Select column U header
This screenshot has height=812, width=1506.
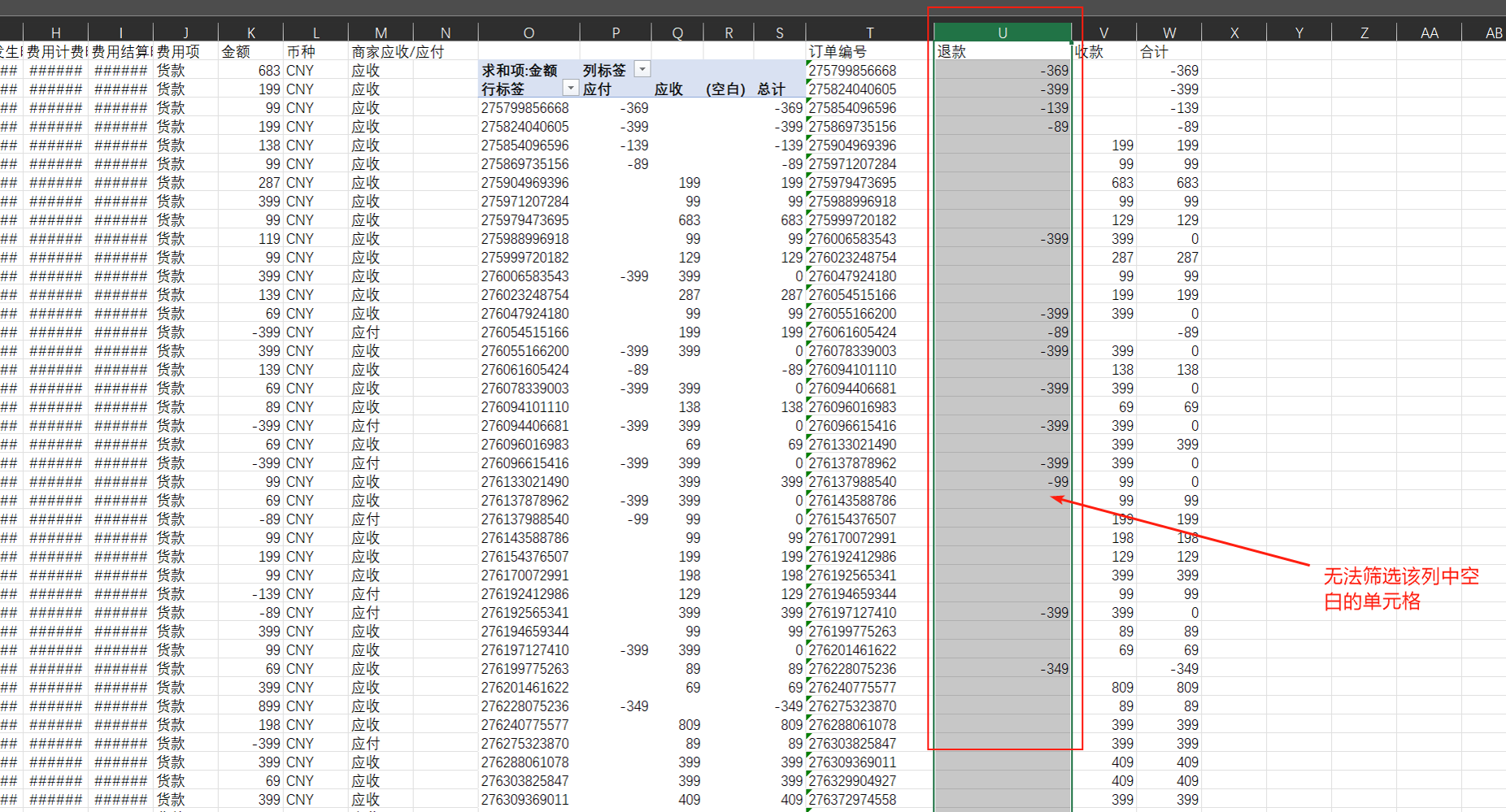pyautogui.click(x=1002, y=33)
